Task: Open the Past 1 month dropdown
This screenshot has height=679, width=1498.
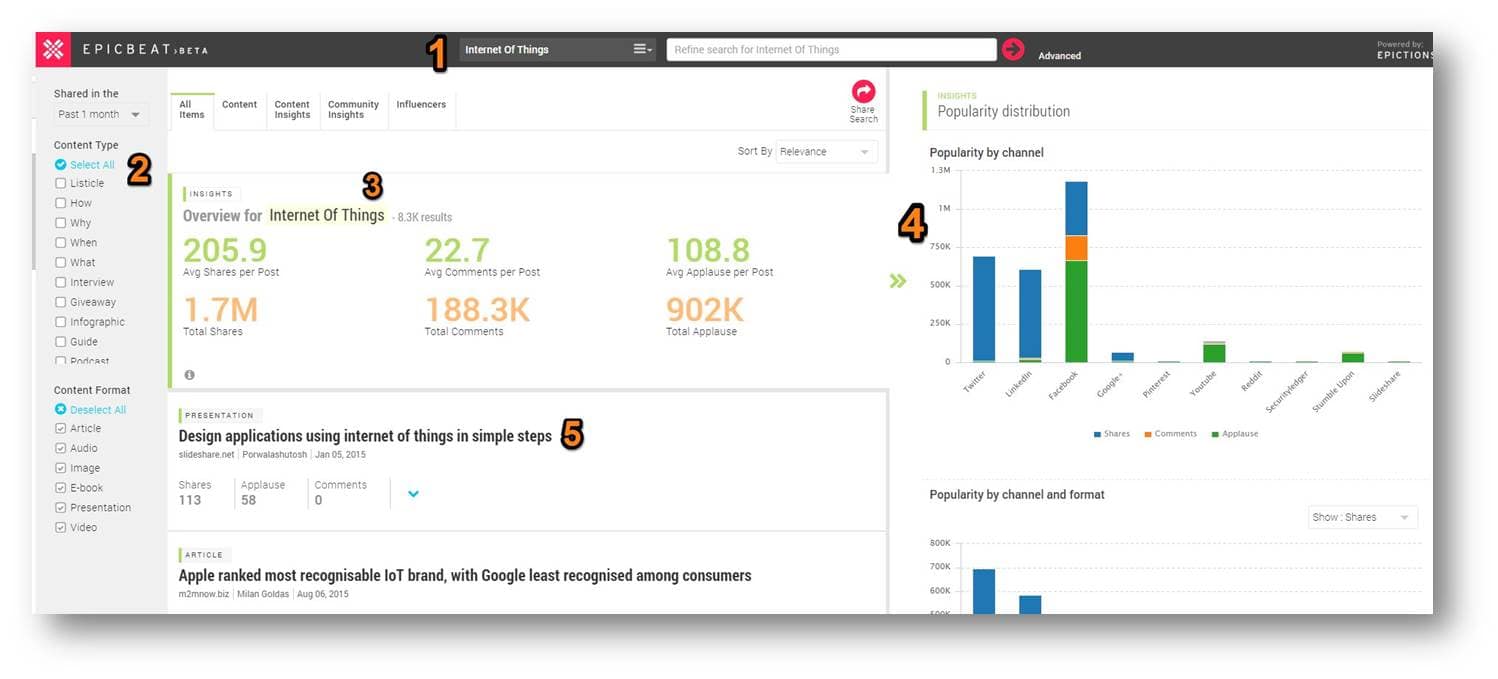Action: click(100, 115)
